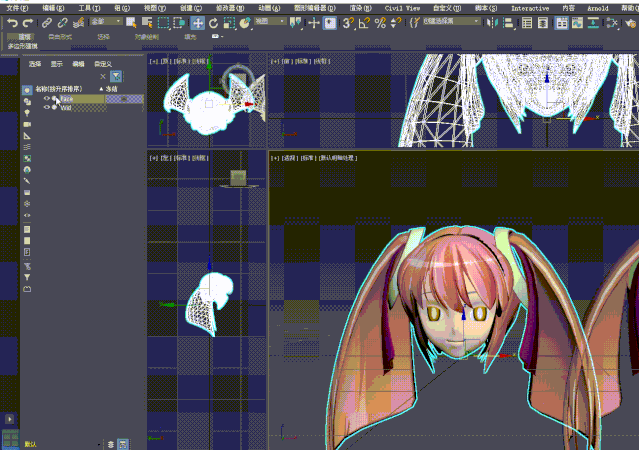Clear the scene explorer search with X
This screenshot has height=450, width=639.
pos(103,76)
